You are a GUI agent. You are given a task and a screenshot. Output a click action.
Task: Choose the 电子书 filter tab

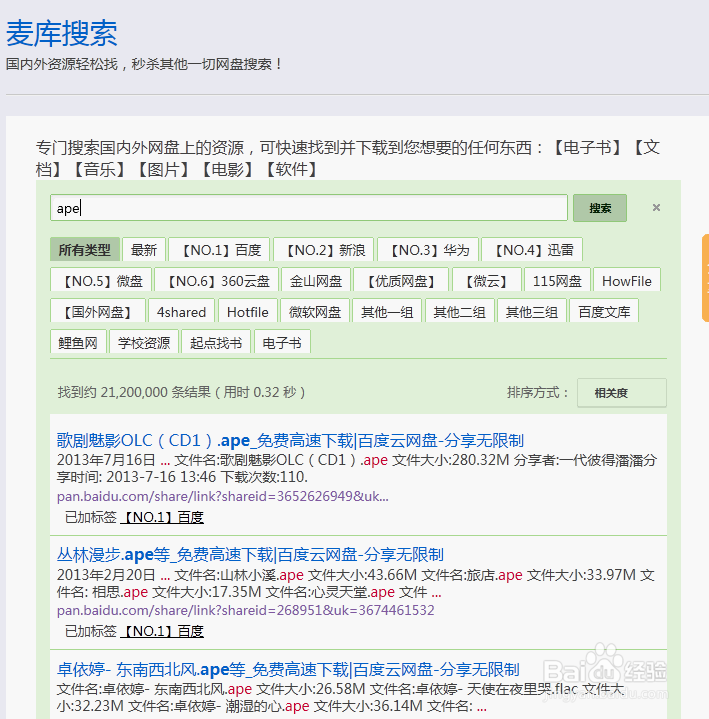point(282,342)
